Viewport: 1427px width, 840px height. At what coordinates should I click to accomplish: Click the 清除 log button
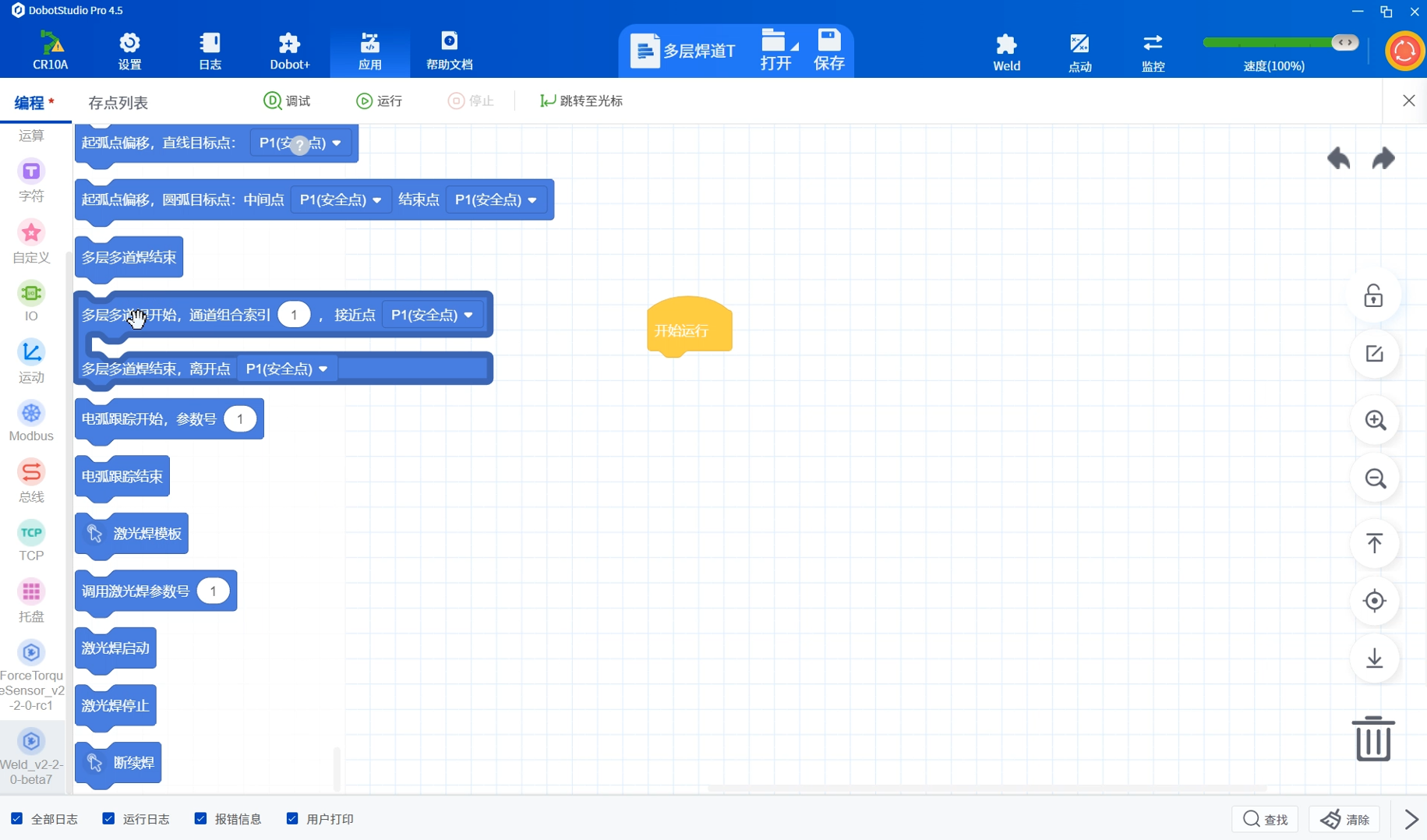1345,819
